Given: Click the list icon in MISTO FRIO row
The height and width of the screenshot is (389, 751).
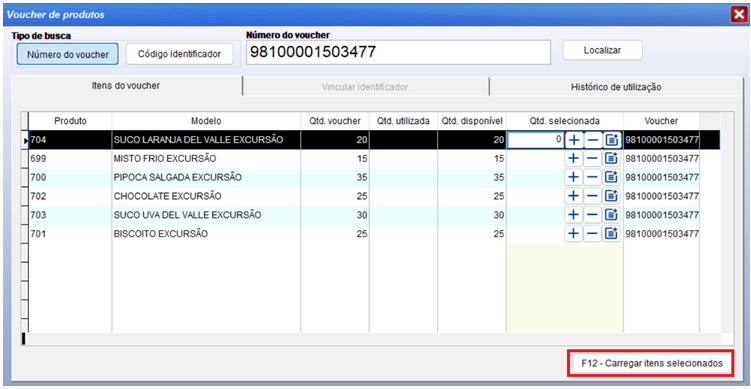Looking at the screenshot, I should (x=611, y=158).
